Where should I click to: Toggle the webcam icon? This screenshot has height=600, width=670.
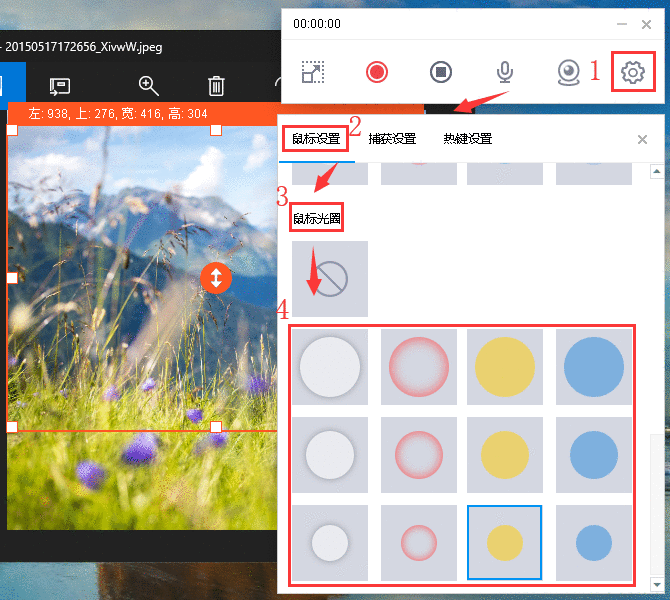point(569,72)
